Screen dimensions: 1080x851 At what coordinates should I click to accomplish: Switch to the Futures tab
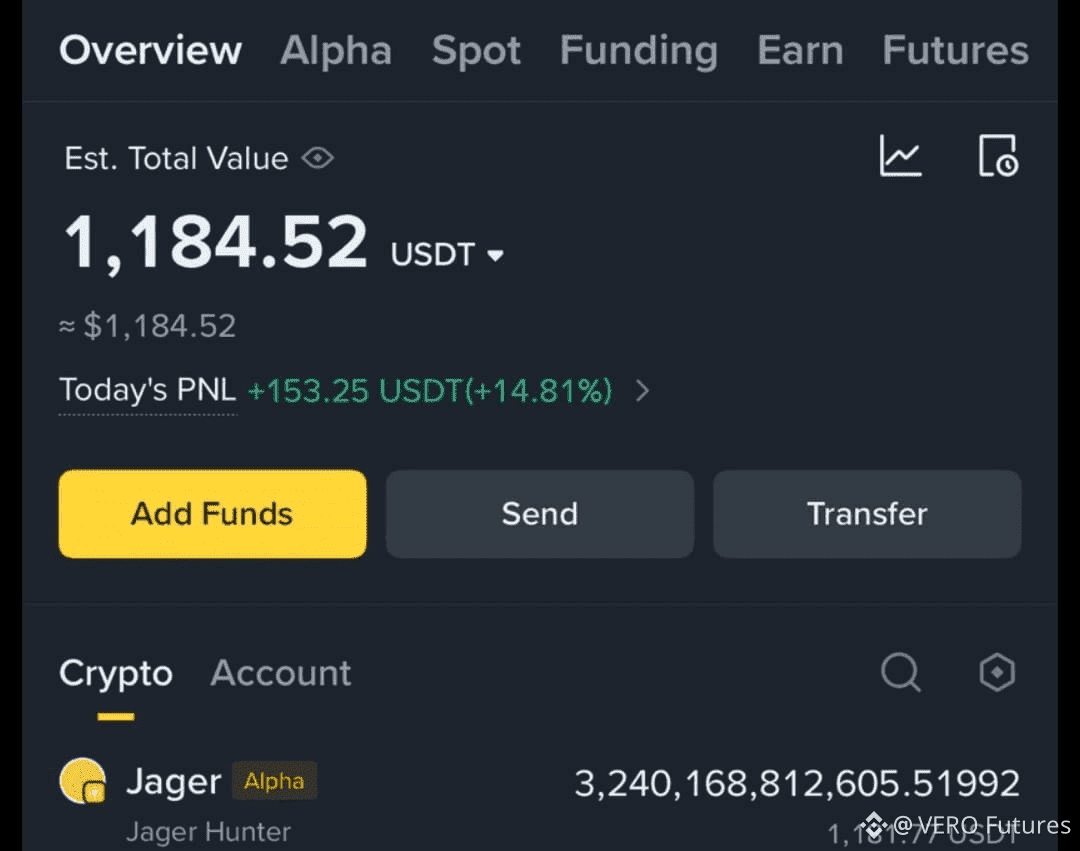[954, 50]
